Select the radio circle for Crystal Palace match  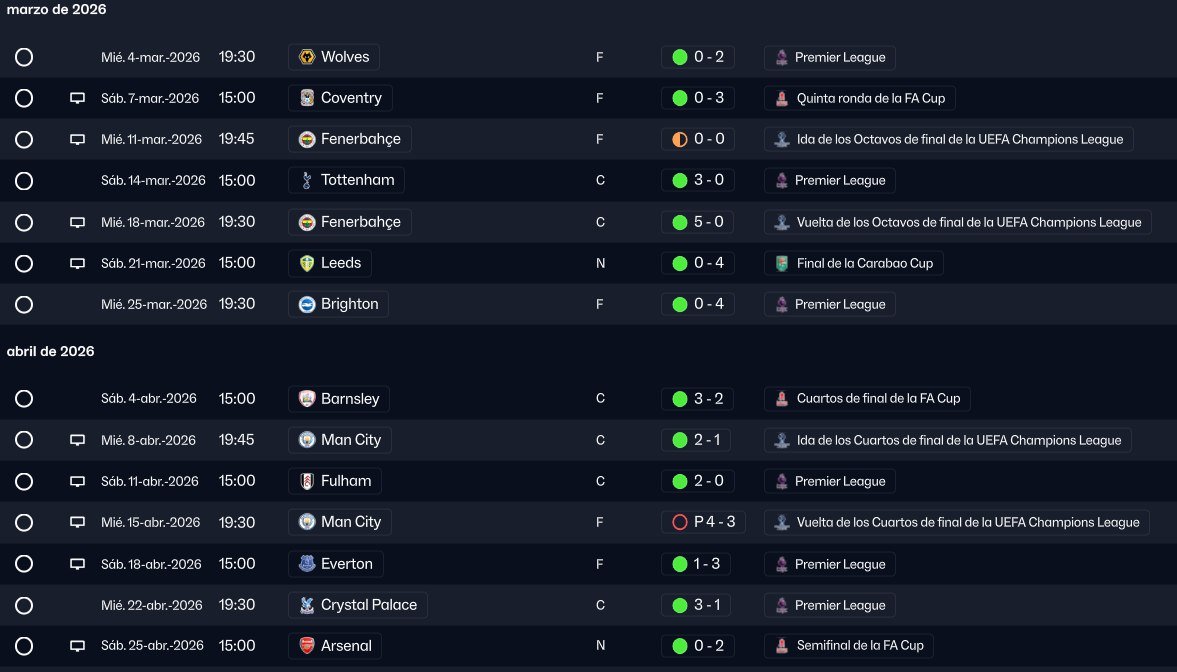[x=24, y=605]
